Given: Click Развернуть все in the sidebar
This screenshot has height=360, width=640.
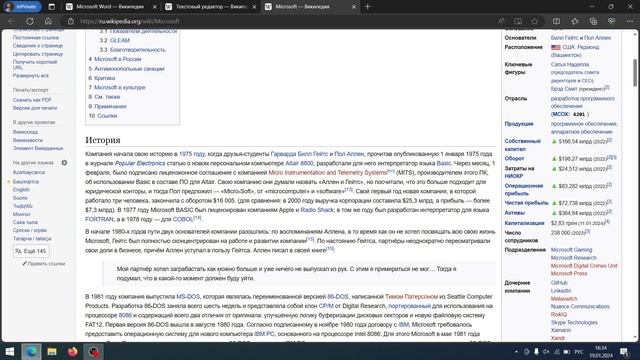Looking at the screenshot, I should click(x=31, y=76).
